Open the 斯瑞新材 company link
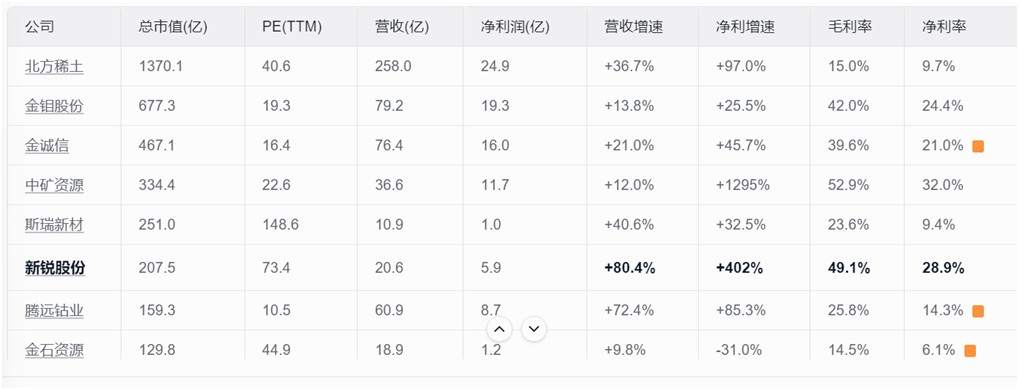This screenshot has height=390, width=1019. tap(55, 225)
